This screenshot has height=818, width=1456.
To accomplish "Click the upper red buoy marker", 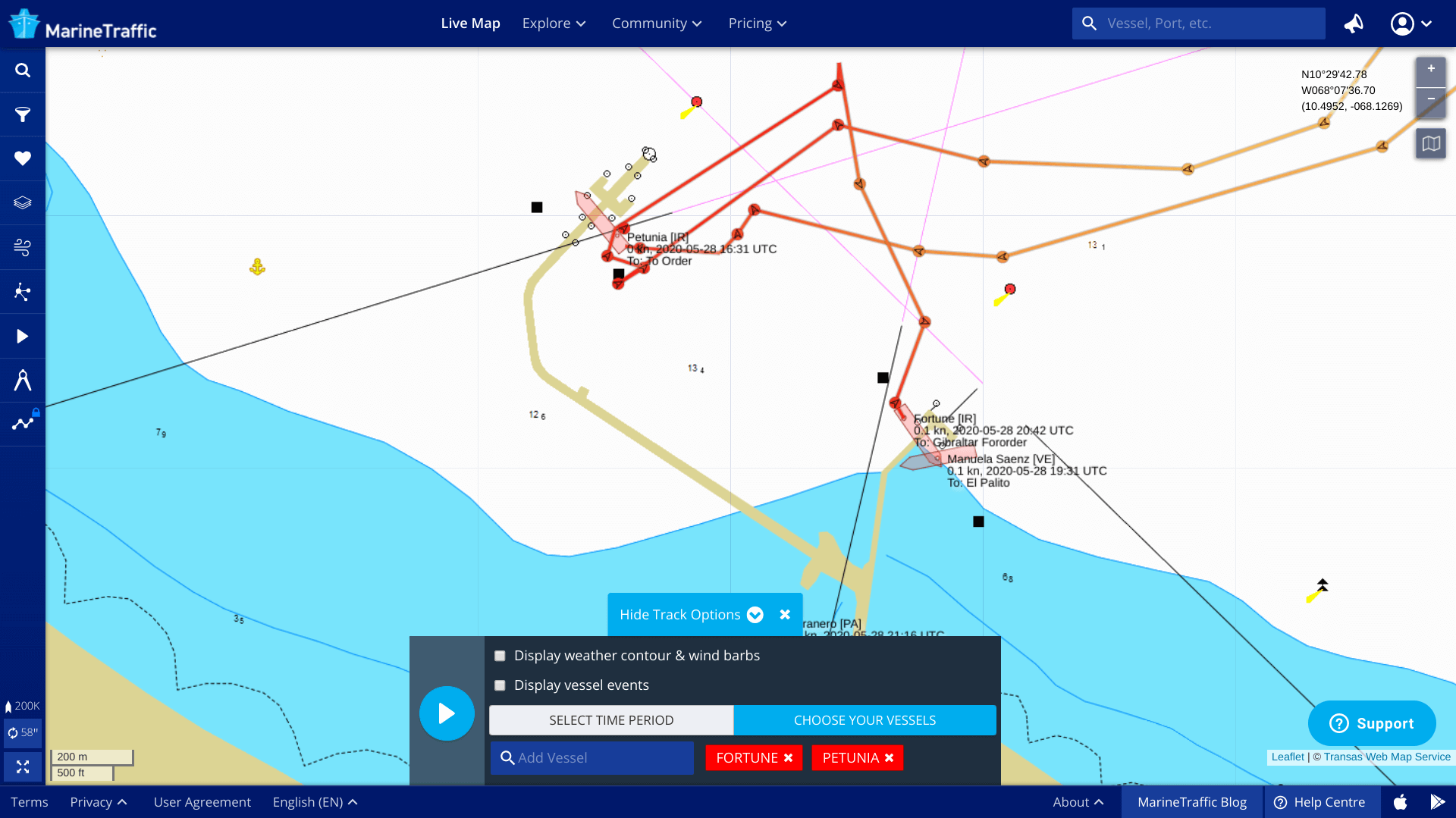I will click(696, 102).
